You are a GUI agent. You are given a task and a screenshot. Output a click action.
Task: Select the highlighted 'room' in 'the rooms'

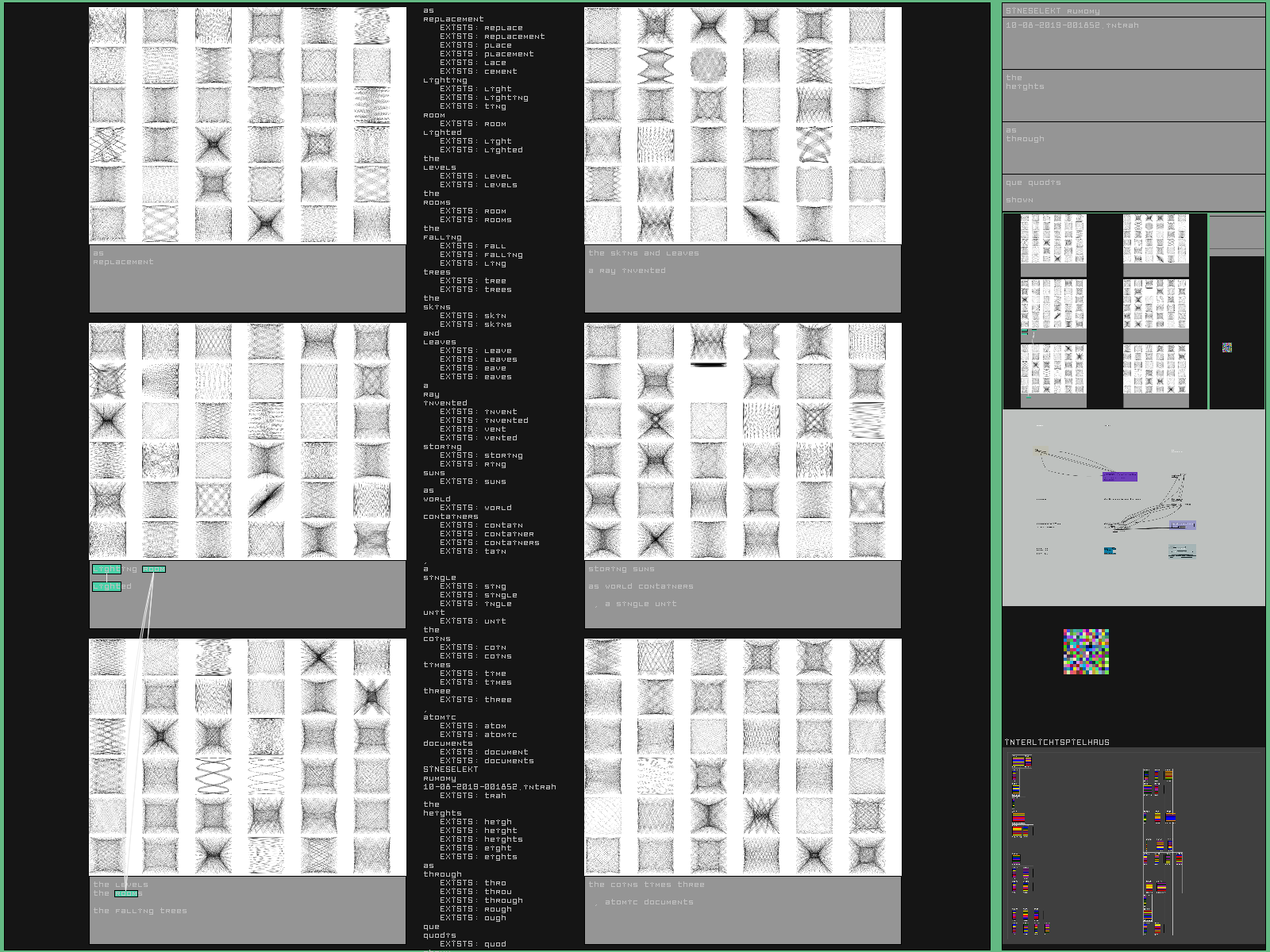(x=125, y=893)
